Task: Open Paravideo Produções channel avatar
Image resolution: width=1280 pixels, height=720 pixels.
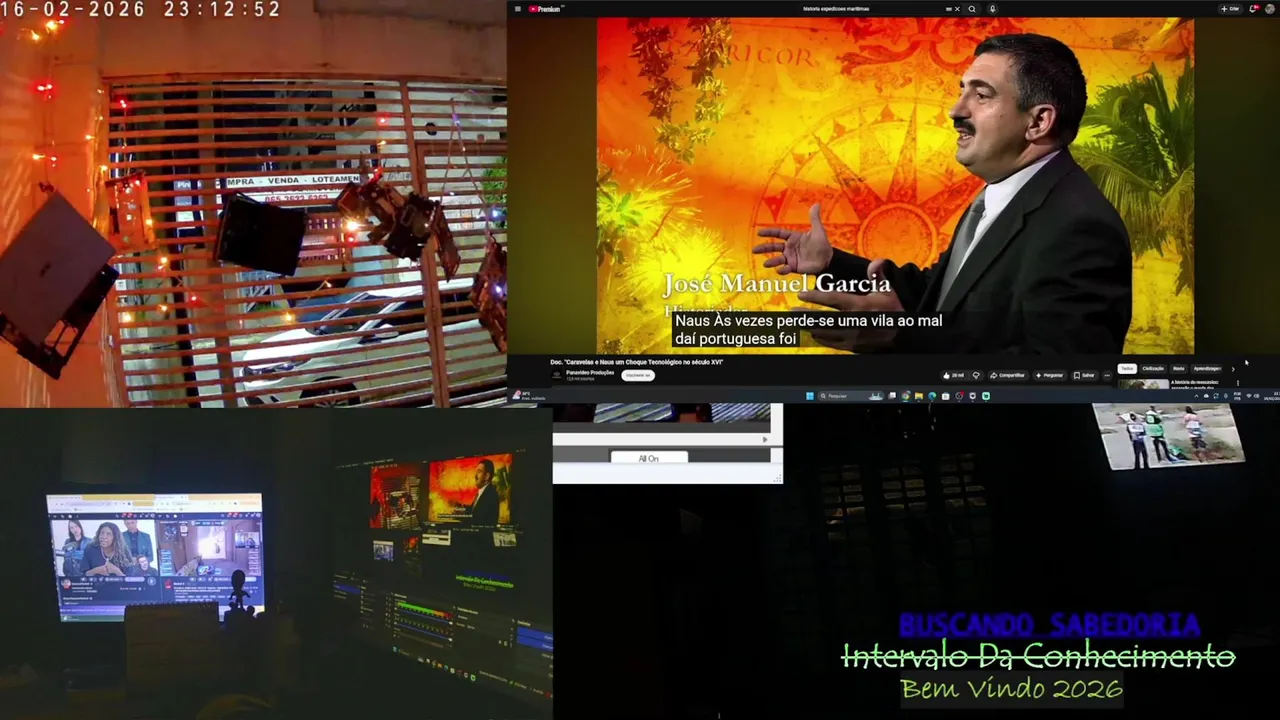Action: click(x=557, y=375)
